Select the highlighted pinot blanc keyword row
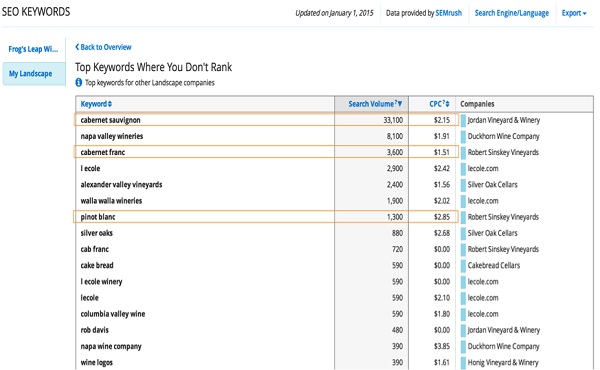600x370 pixels. pos(266,217)
